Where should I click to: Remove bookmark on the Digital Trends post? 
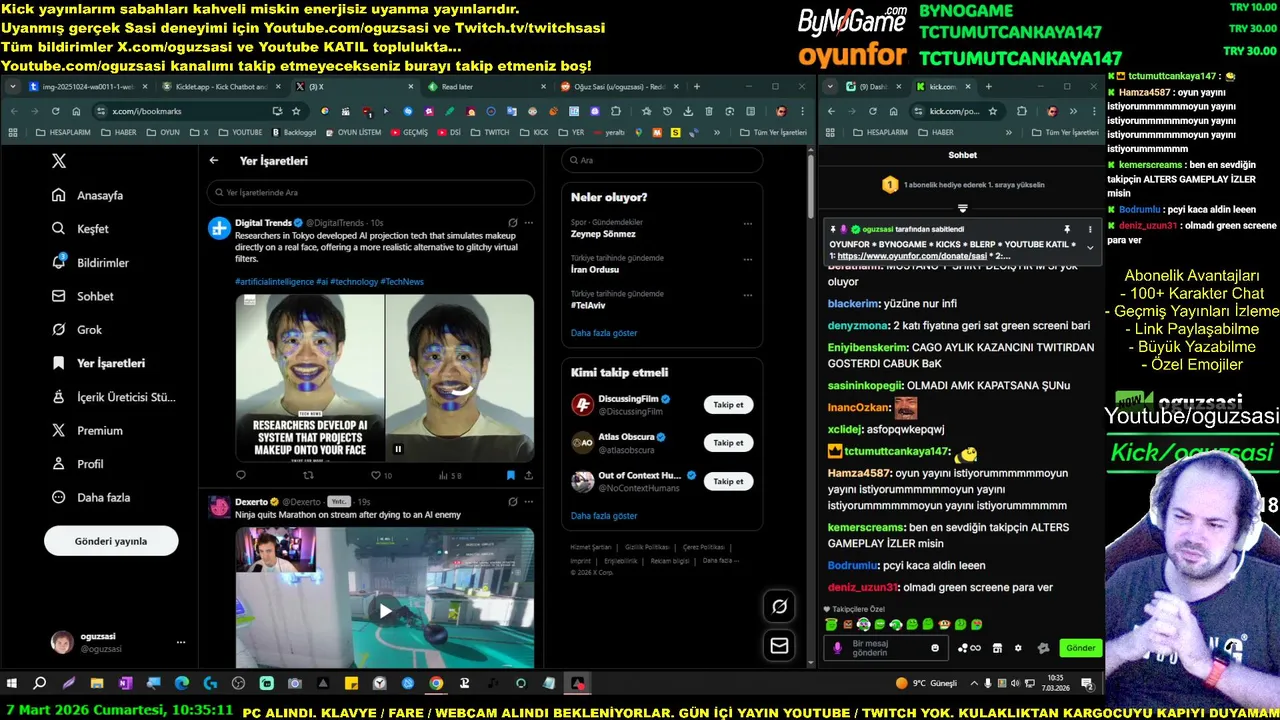510,475
